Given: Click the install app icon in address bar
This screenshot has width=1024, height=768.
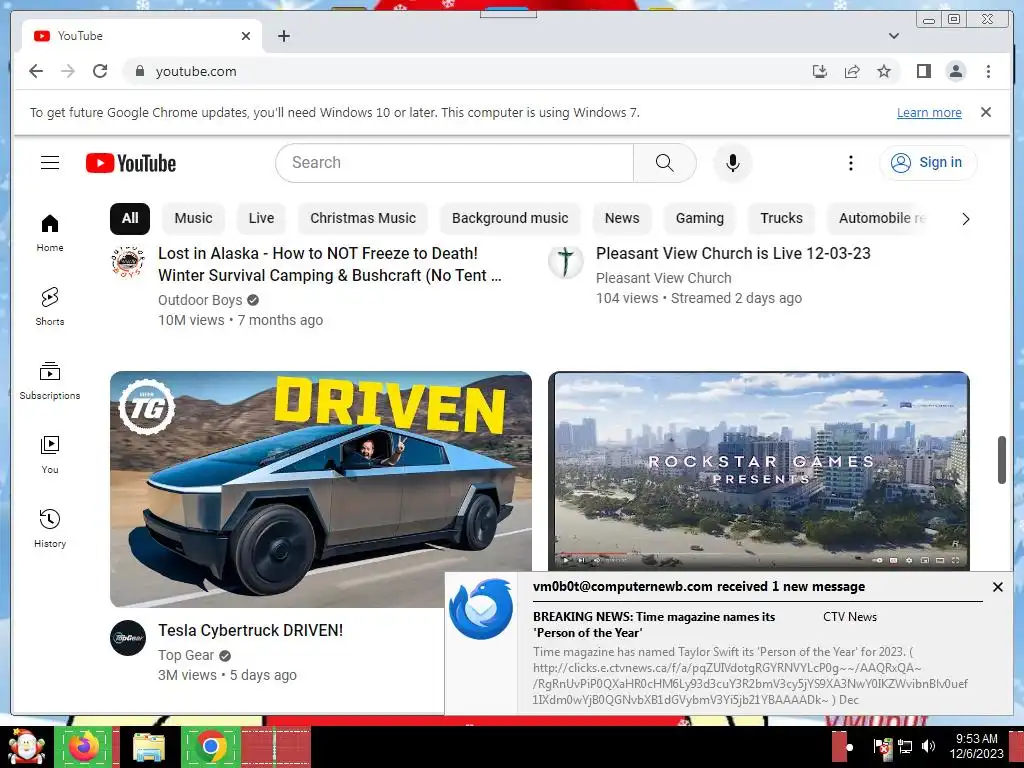Looking at the screenshot, I should (x=820, y=71).
